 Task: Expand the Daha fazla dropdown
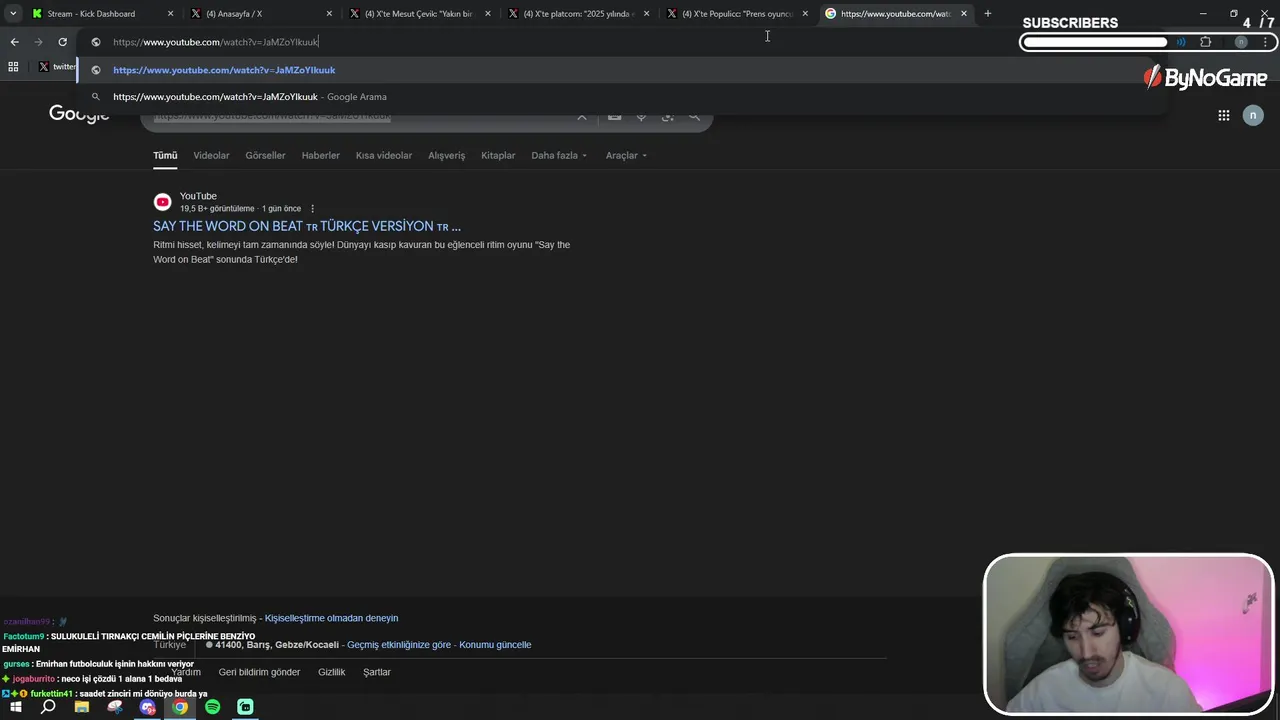(x=559, y=155)
